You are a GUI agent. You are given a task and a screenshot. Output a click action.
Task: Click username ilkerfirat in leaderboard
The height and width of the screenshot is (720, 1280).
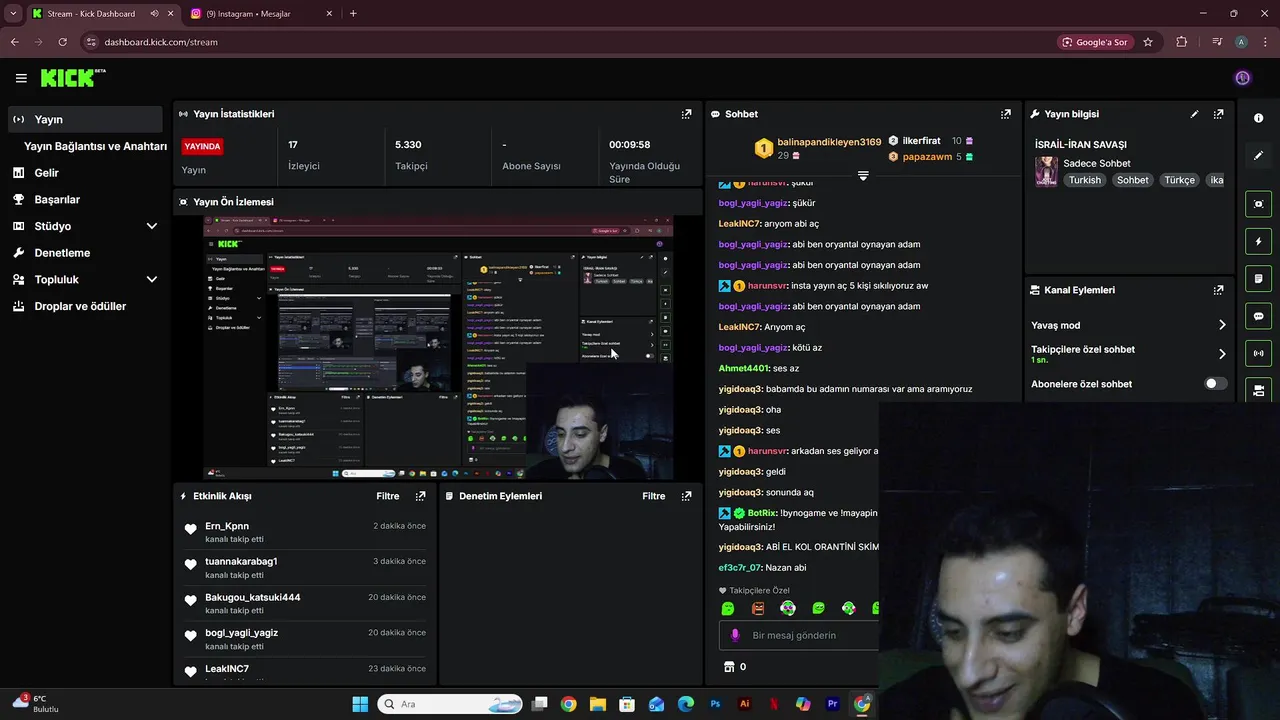921,141
